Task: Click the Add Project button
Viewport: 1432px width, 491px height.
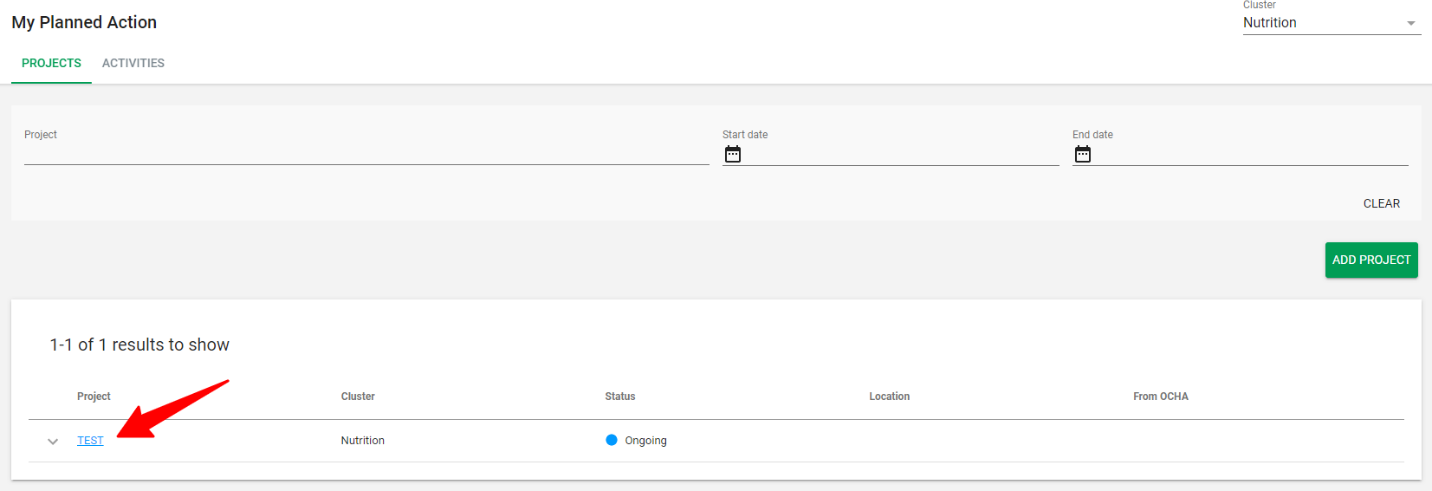Action: (1371, 260)
